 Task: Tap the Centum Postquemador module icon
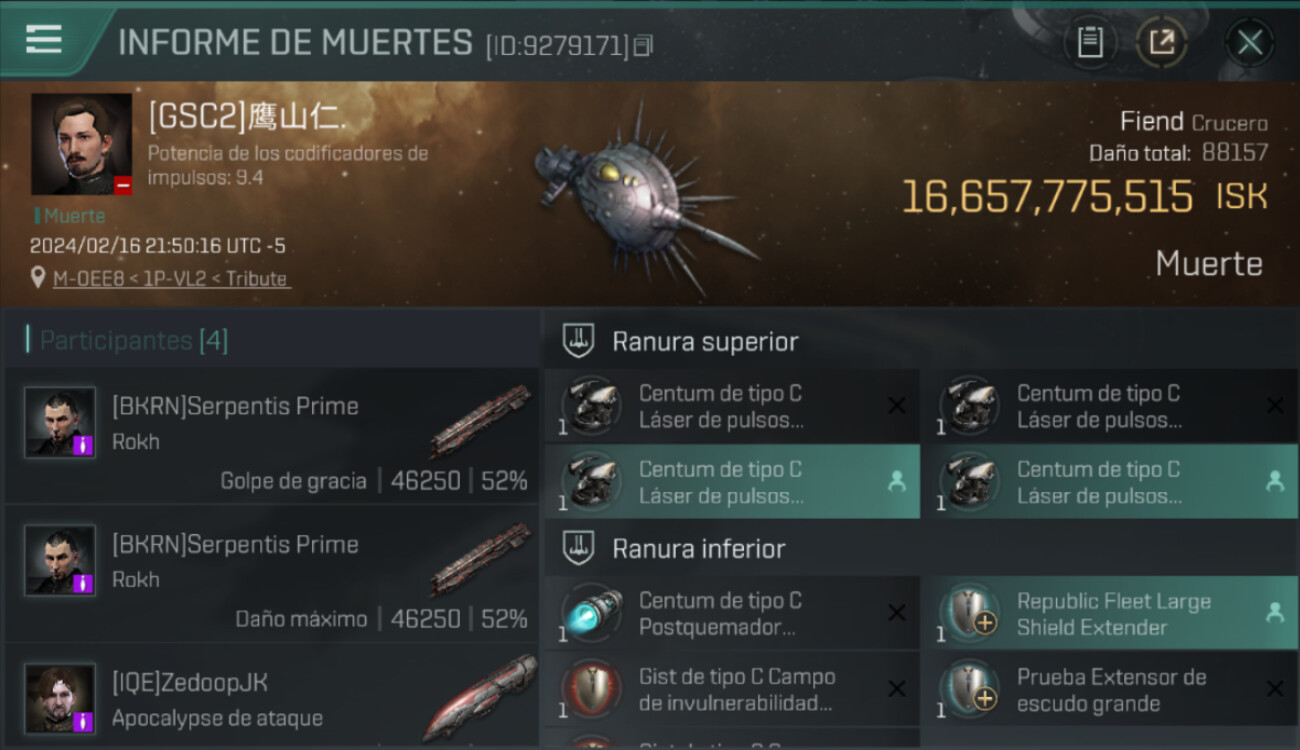[x=591, y=612]
